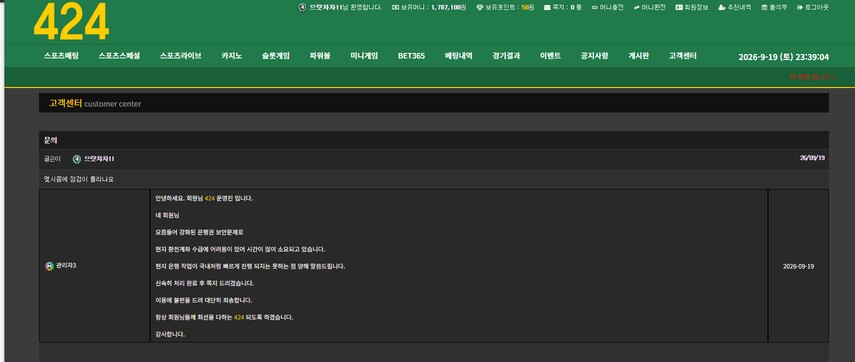Image resolution: width=855 pixels, height=362 pixels.
Task: Open 출석부 attendance page
Action: coord(774,8)
